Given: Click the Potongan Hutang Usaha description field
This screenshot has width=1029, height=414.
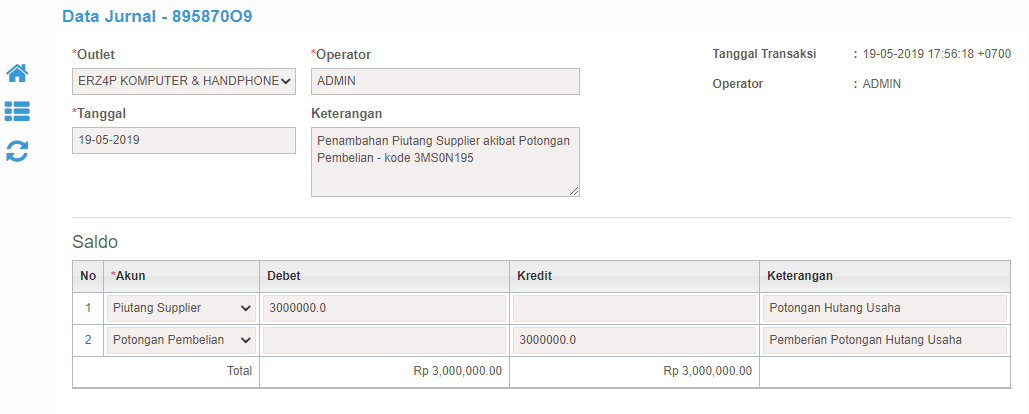Looking at the screenshot, I should [885, 308].
